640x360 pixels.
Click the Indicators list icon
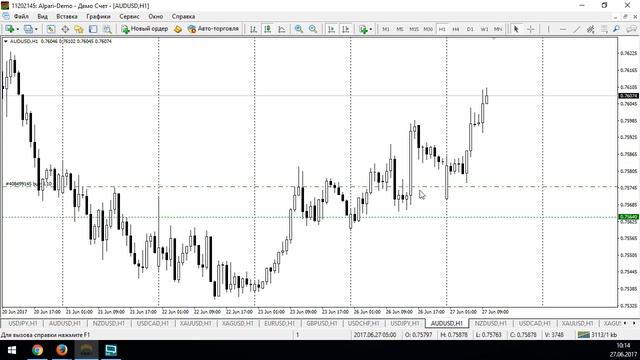[x=363, y=29]
